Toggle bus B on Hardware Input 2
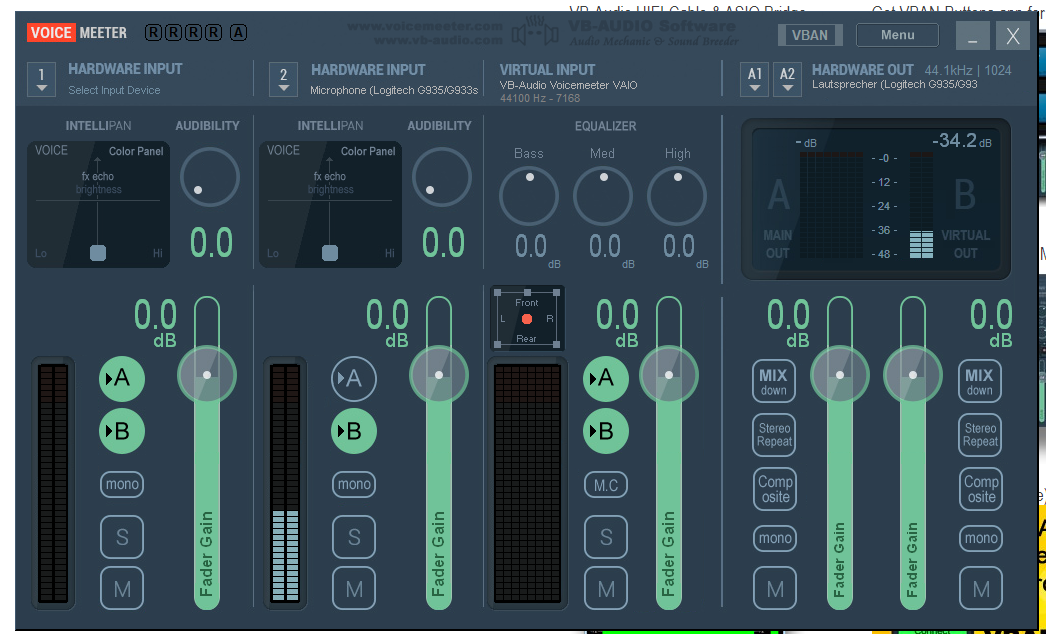 (x=354, y=431)
